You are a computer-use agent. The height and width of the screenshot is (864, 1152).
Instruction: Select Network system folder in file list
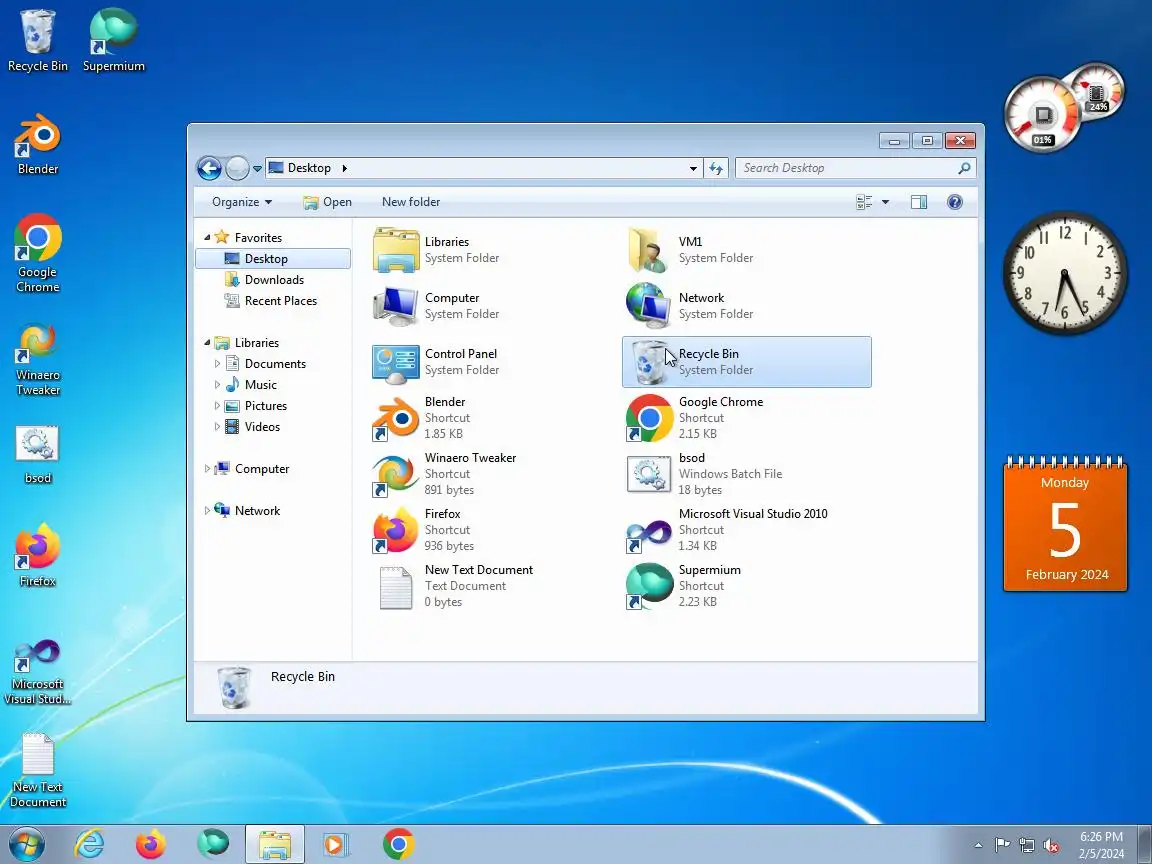pos(691,306)
